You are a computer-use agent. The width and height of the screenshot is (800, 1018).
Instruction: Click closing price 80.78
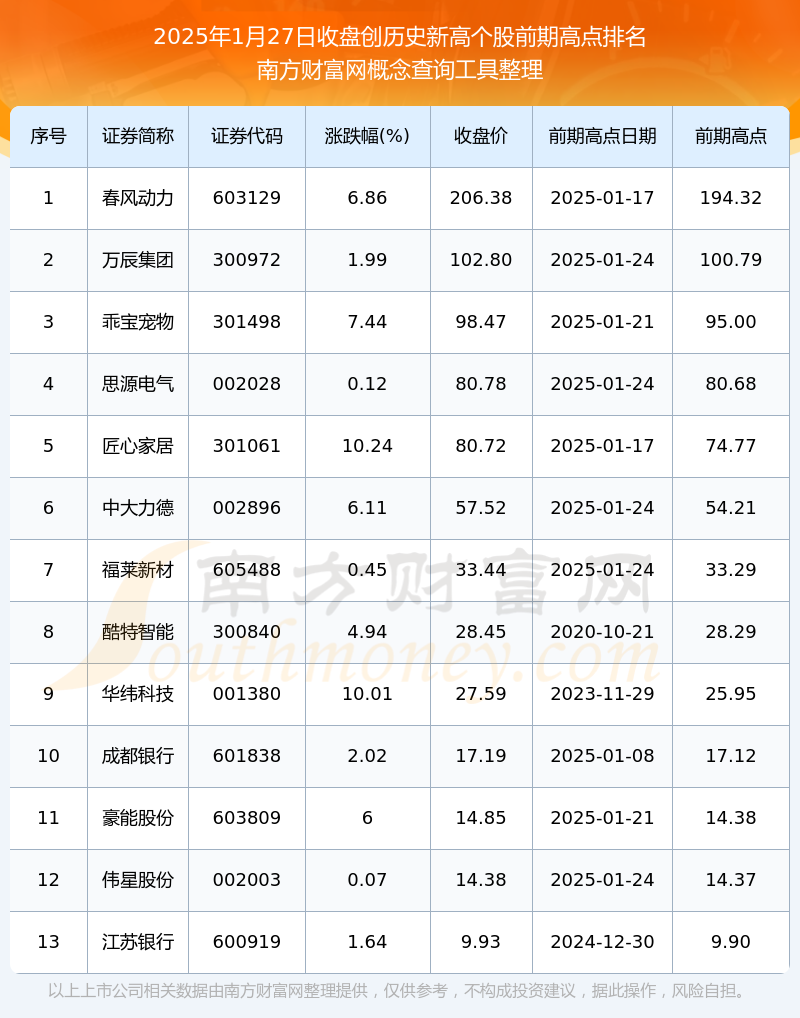481,384
